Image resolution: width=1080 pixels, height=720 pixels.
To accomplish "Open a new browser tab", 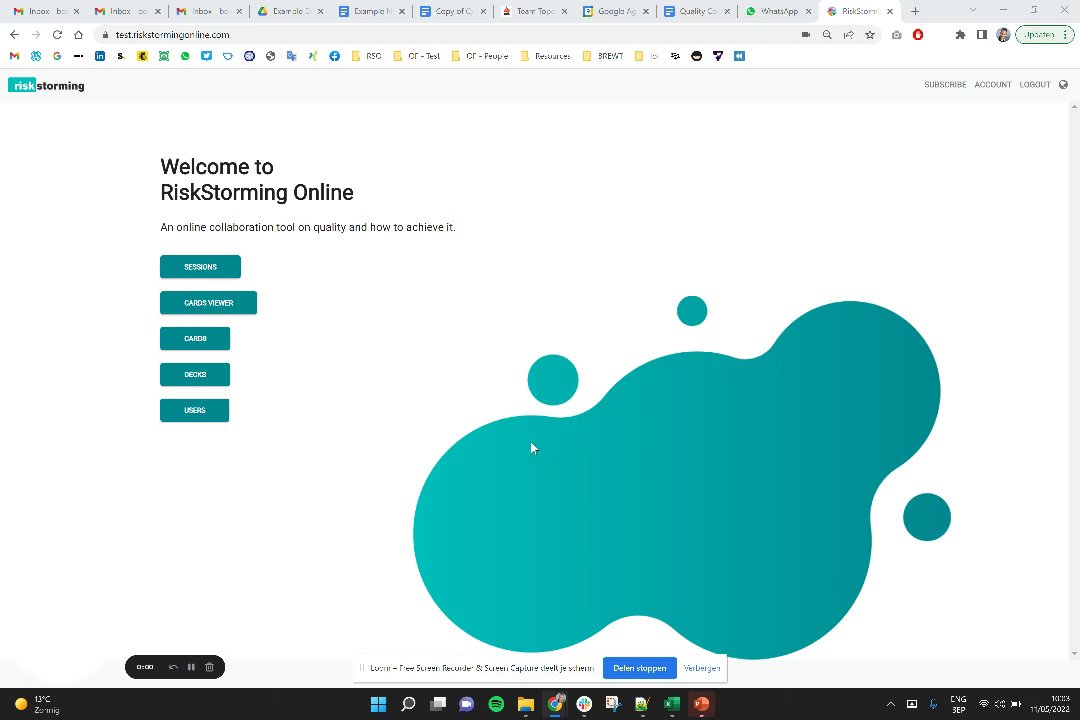I will [915, 11].
